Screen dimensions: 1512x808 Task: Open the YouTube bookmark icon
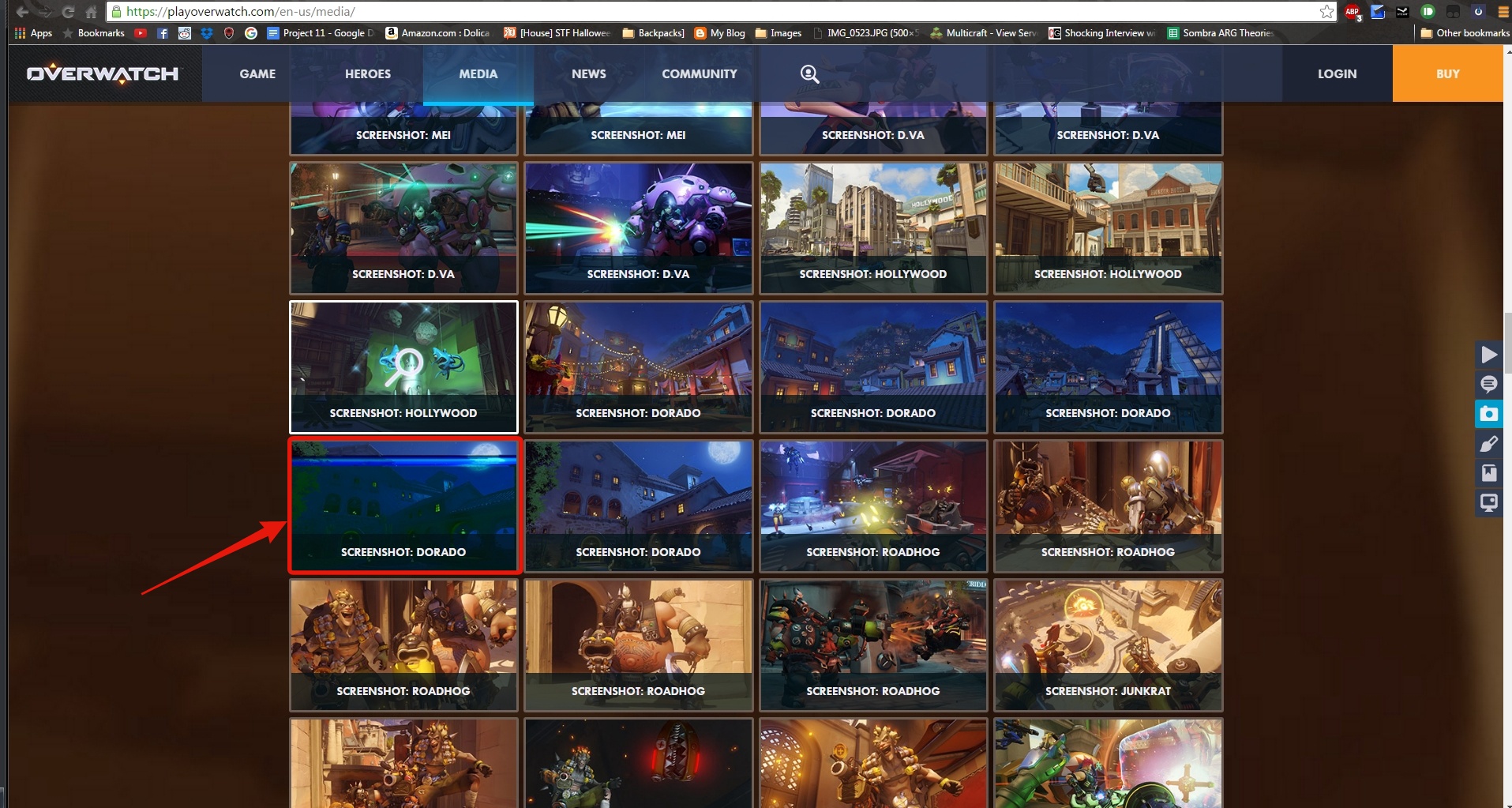click(x=141, y=33)
